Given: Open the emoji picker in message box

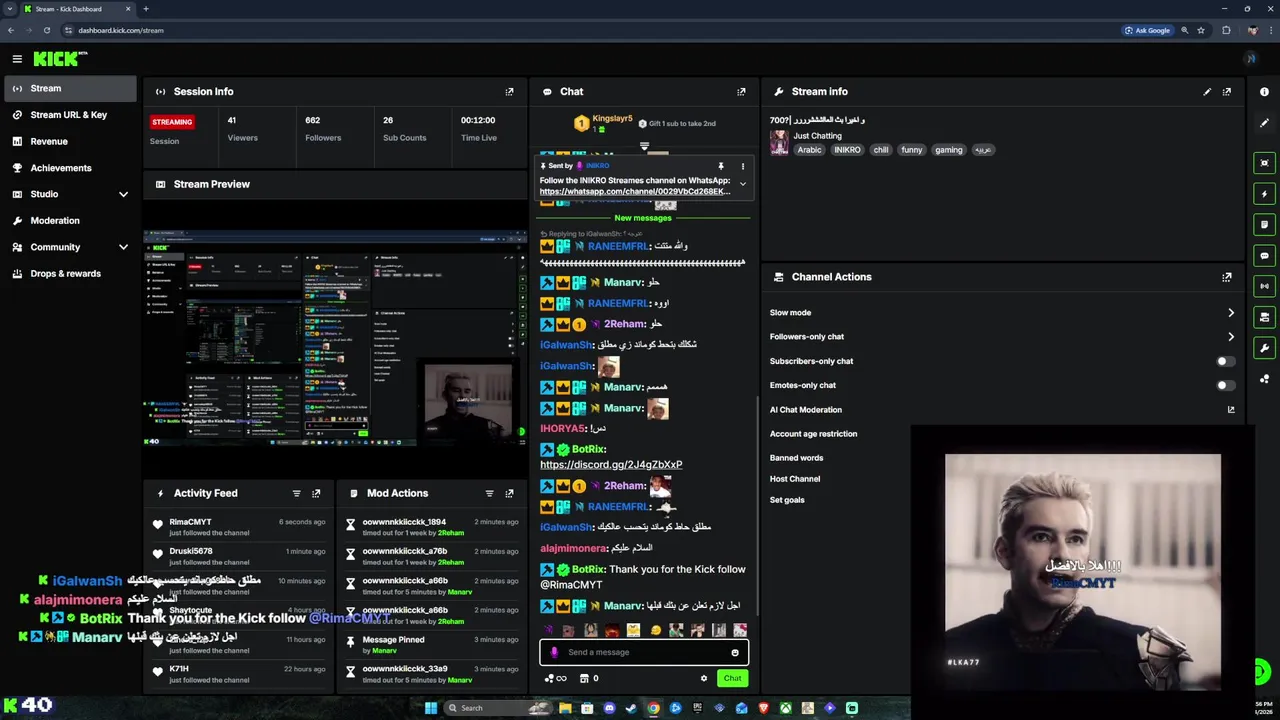Looking at the screenshot, I should (735, 652).
